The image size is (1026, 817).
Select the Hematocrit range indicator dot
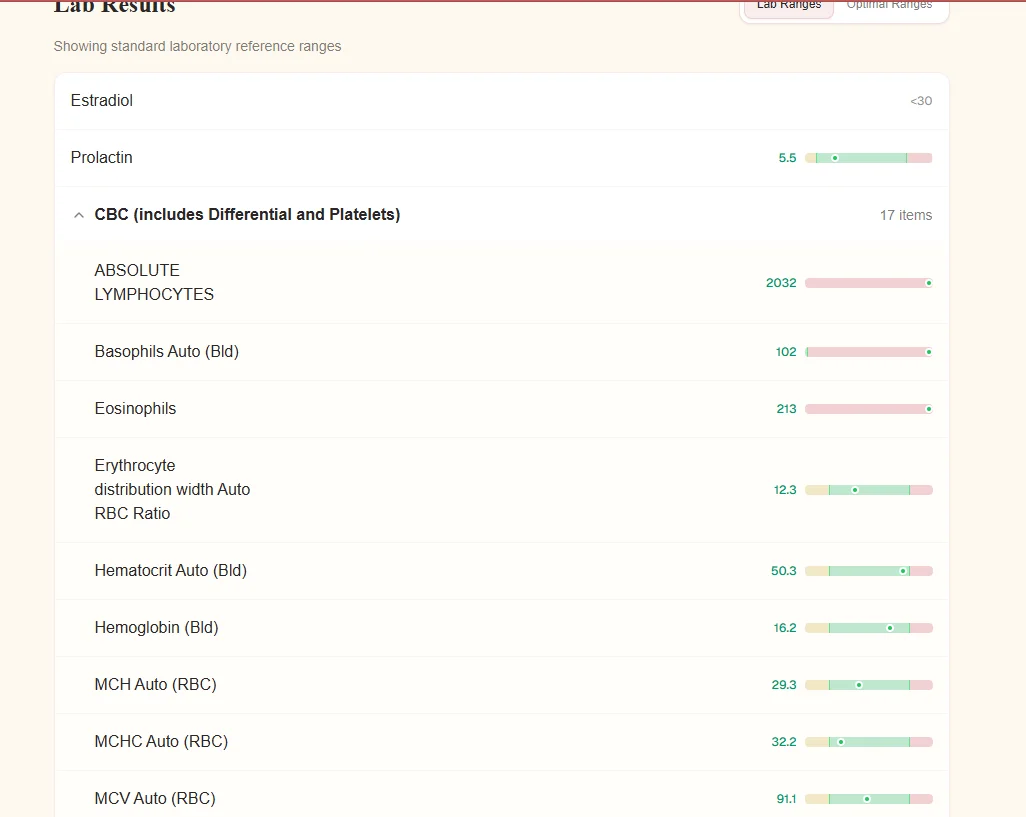click(903, 571)
